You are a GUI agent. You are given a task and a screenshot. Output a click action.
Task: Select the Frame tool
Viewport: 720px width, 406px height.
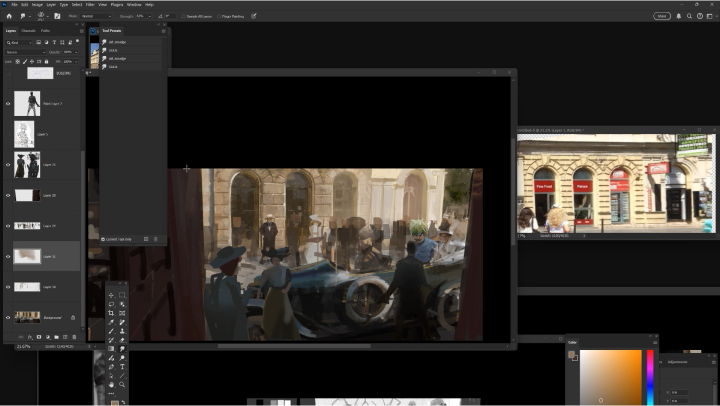[x=122, y=313]
